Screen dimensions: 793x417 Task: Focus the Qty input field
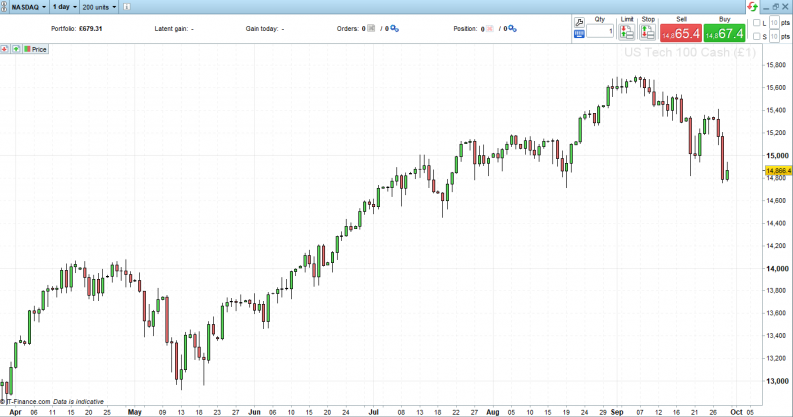pos(600,31)
